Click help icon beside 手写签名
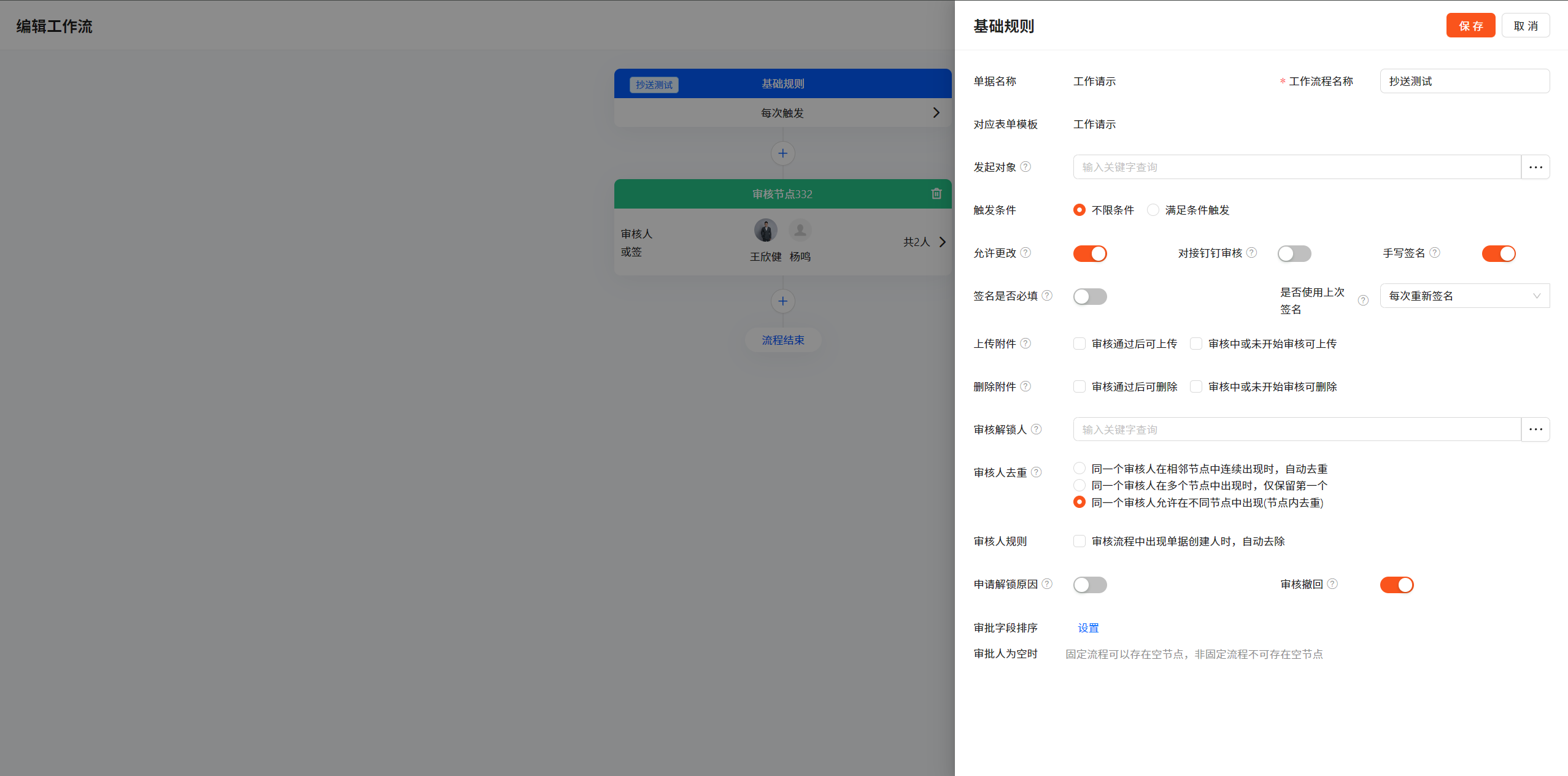This screenshot has width=1568, height=776. (x=1435, y=253)
